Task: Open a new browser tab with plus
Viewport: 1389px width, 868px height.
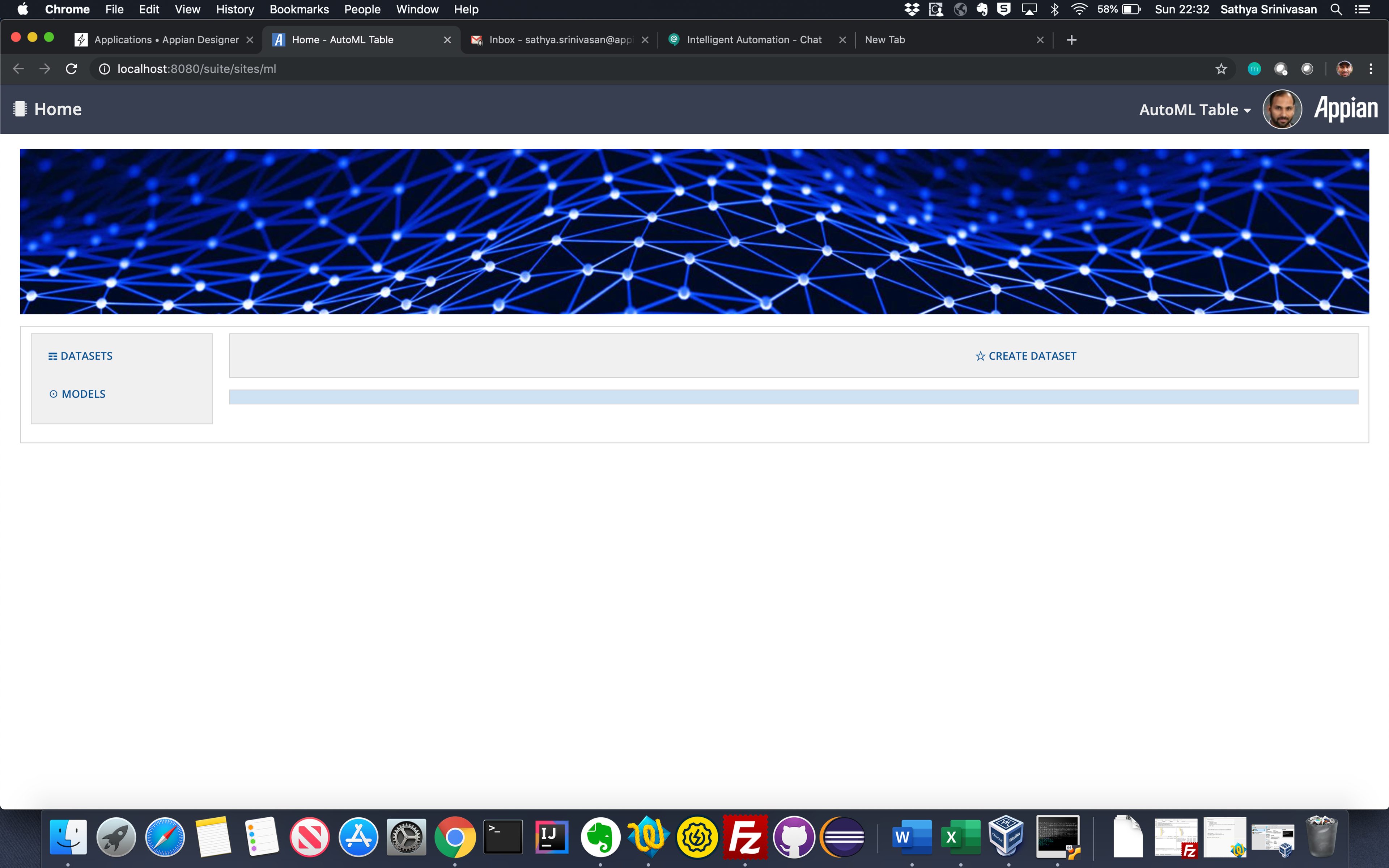Action: click(x=1071, y=40)
